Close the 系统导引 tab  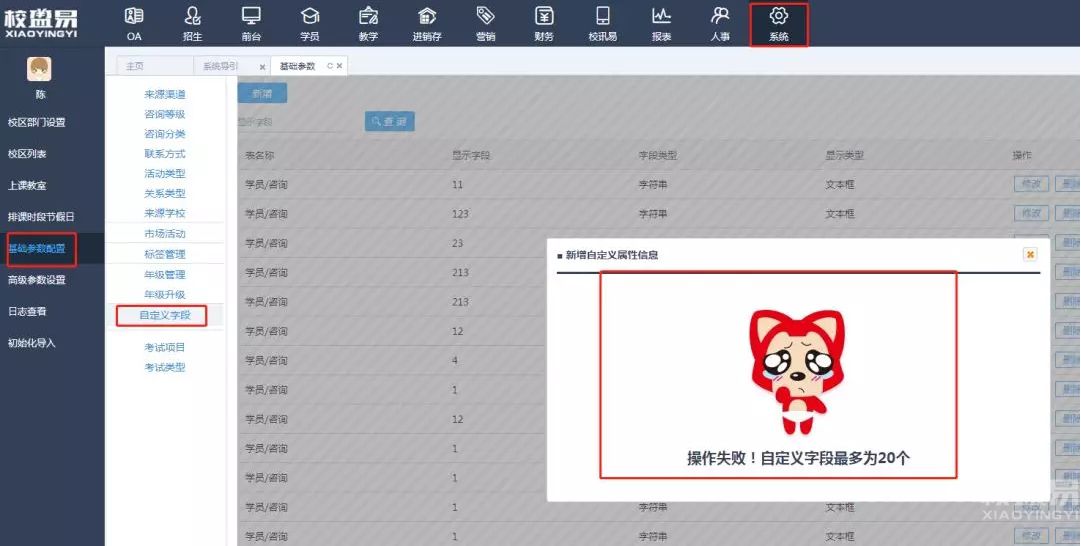[x=262, y=67]
